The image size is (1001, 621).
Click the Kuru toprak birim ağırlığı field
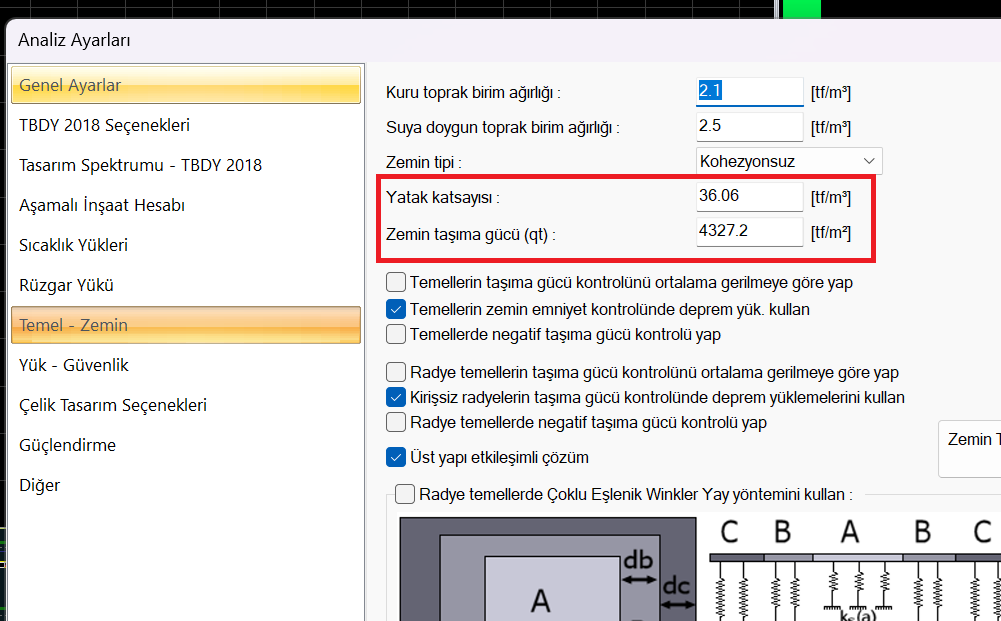(749, 92)
